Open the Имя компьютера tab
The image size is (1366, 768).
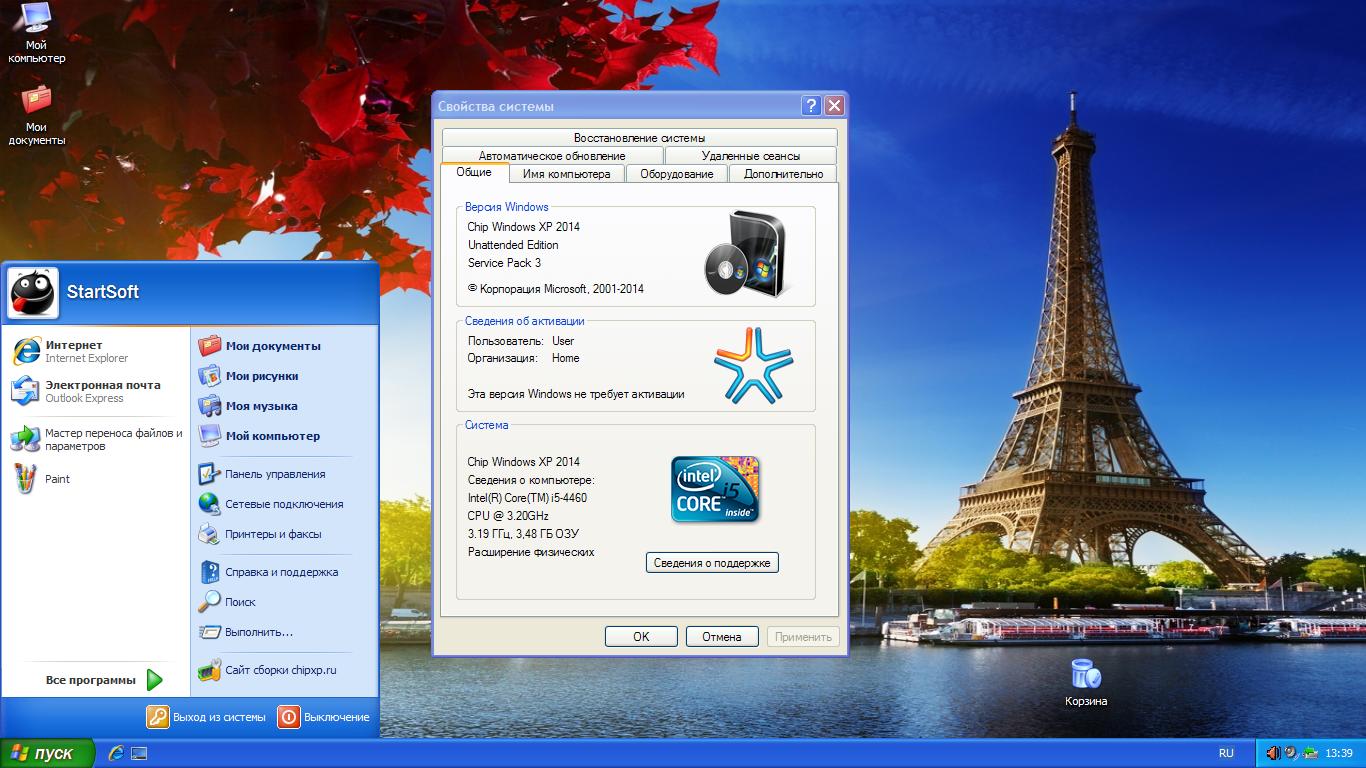pos(566,174)
